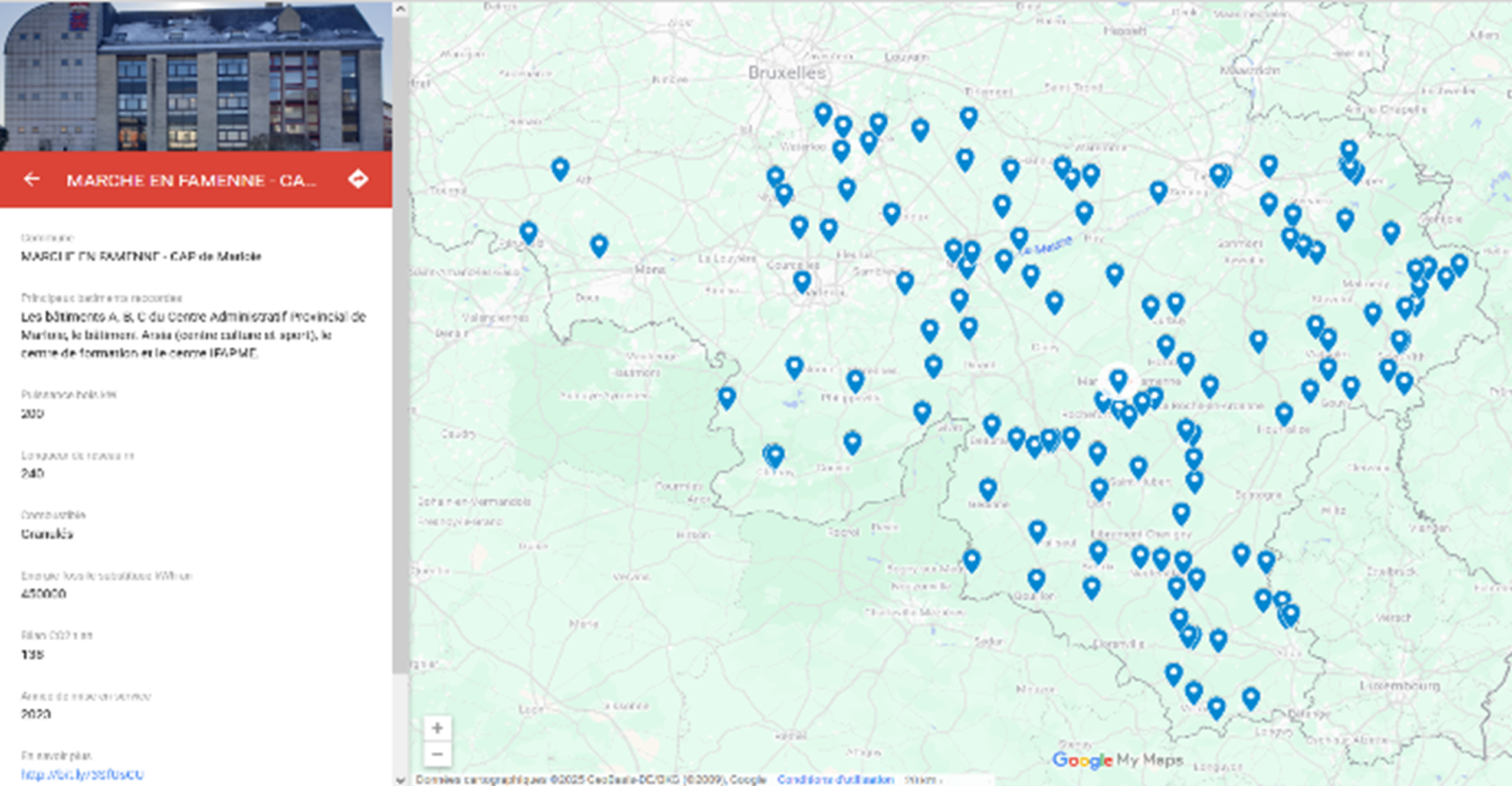
Task: Click the up arrow of the panel scrollbar
Action: (x=400, y=9)
